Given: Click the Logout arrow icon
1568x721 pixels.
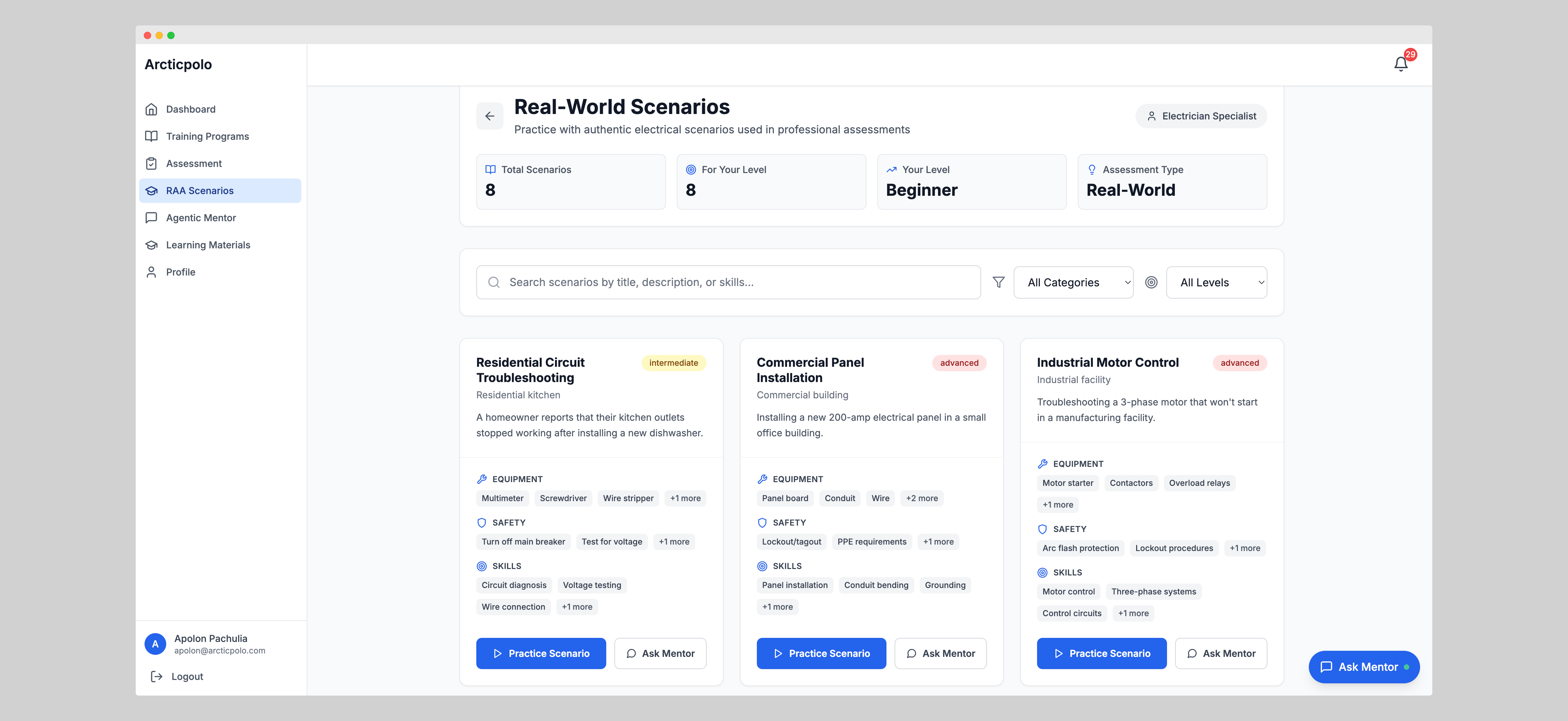Looking at the screenshot, I should coord(156,677).
